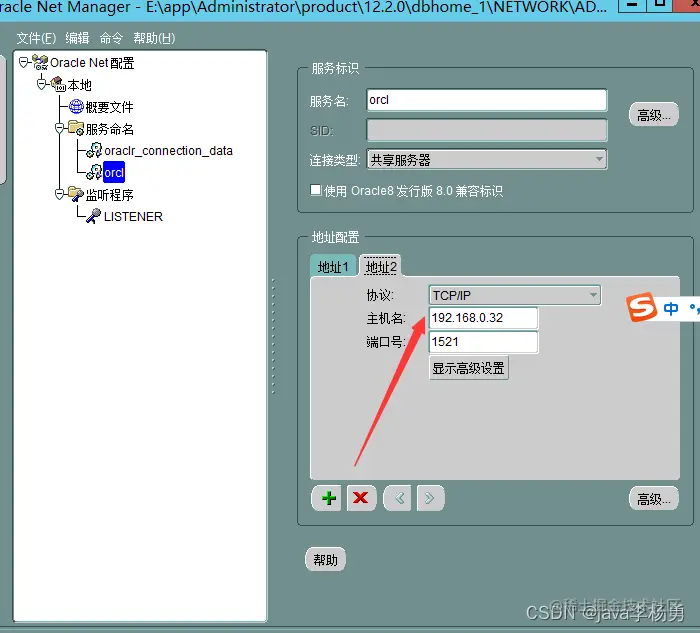Collapse the 监听程序 tree node
The image size is (700, 633).
(59, 194)
